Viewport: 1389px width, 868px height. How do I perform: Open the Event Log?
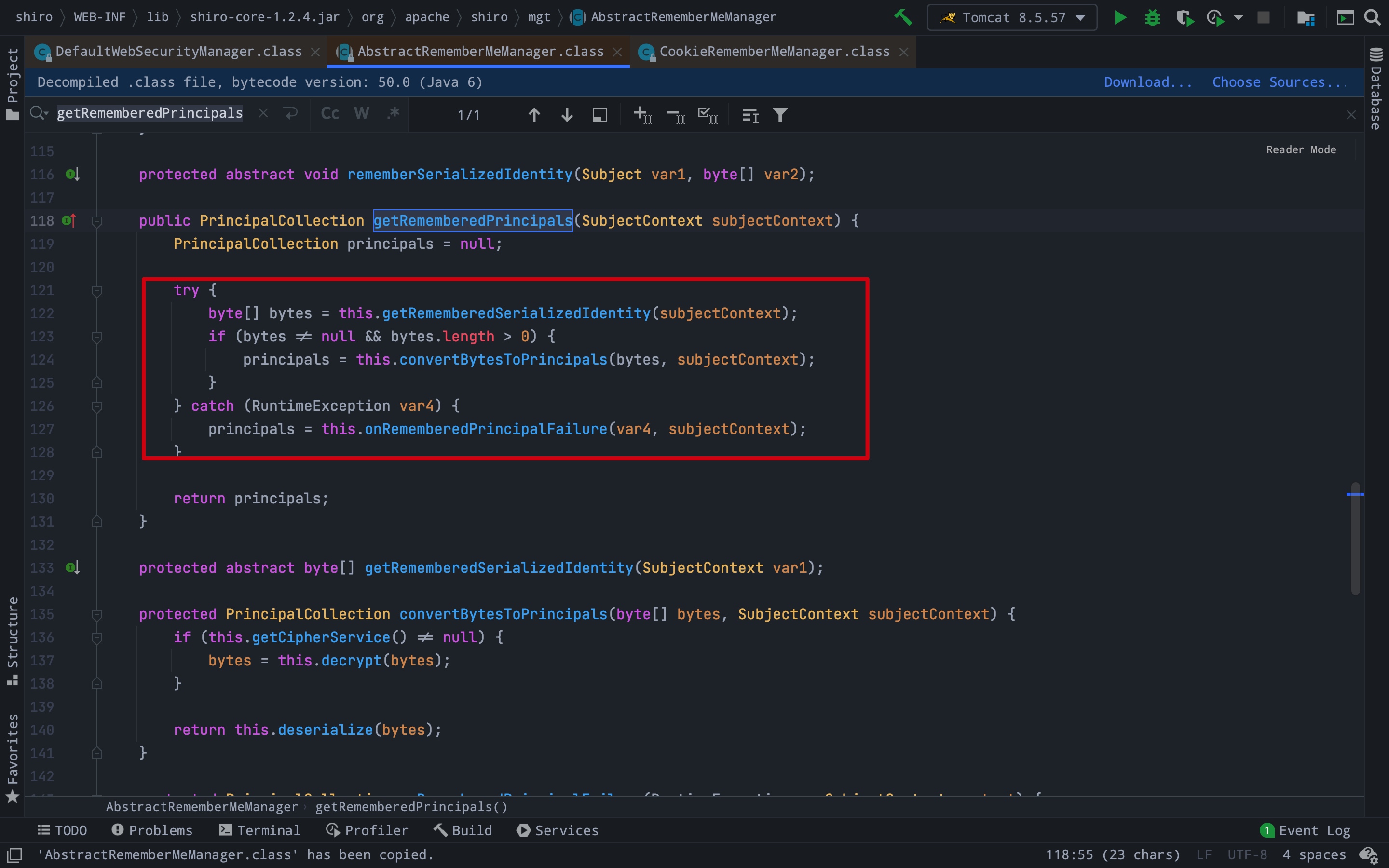pyautogui.click(x=1305, y=830)
